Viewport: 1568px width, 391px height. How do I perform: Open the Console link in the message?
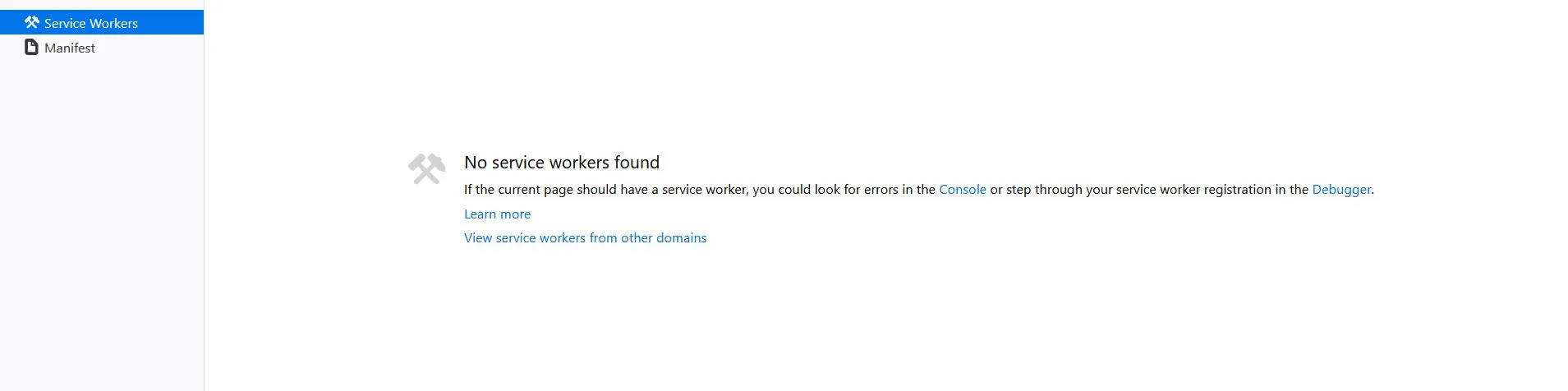(x=963, y=189)
